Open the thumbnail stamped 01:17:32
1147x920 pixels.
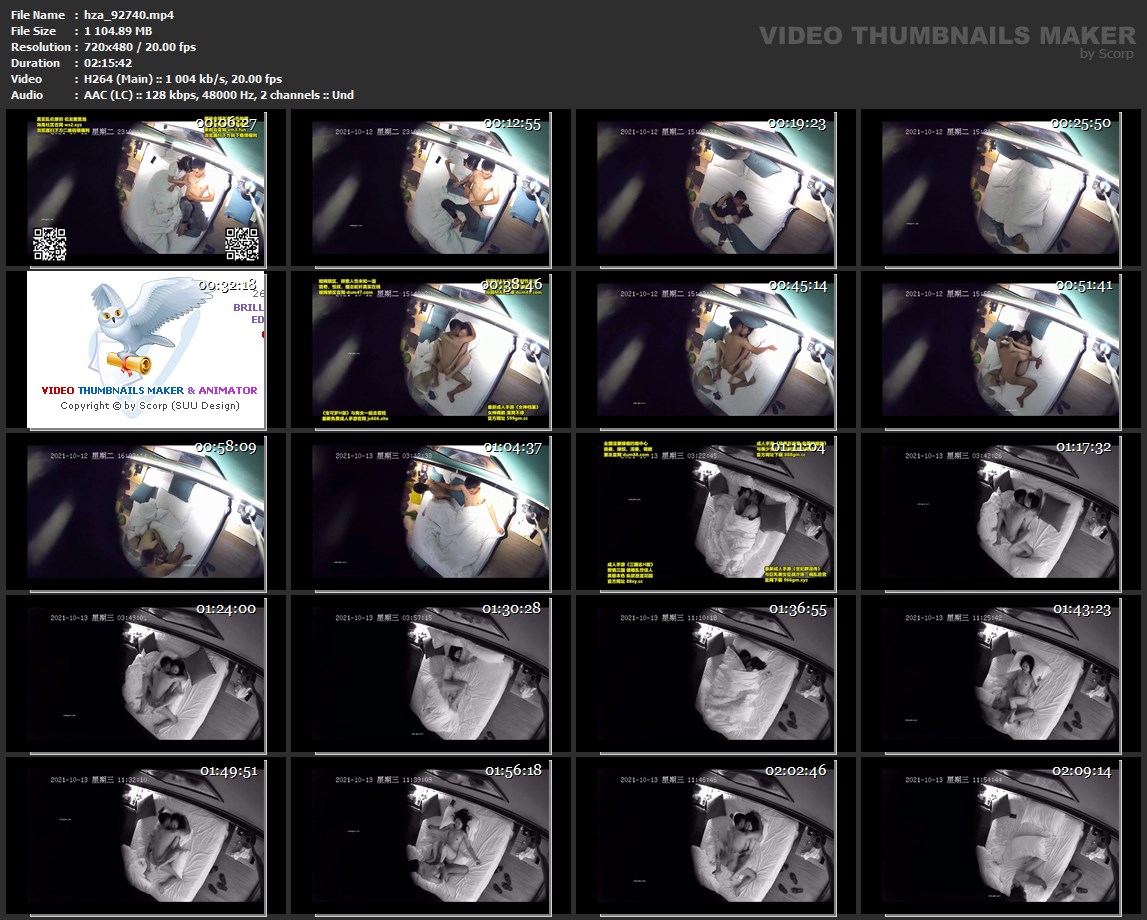[x=1001, y=510]
